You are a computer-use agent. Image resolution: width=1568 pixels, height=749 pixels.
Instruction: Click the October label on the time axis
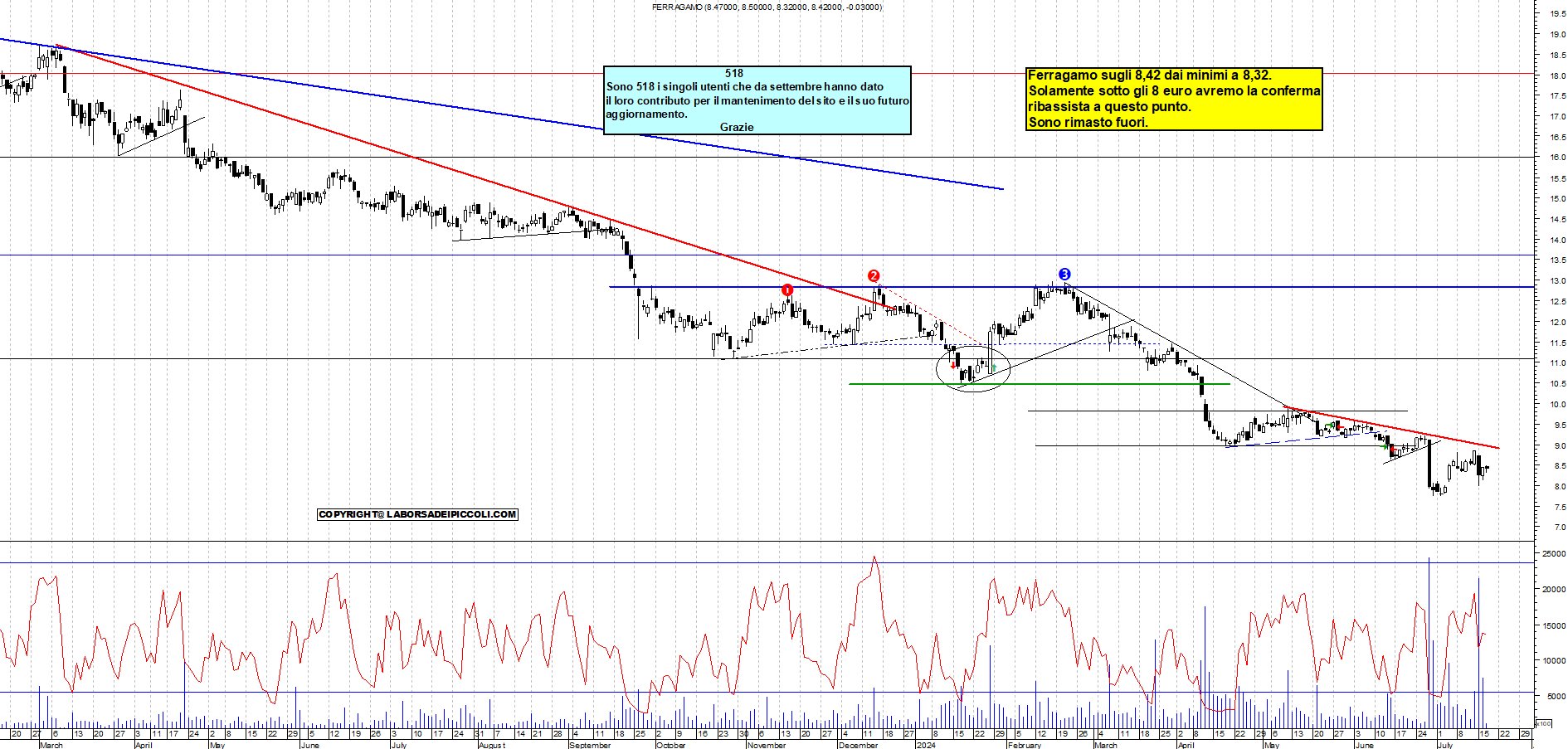click(x=670, y=745)
